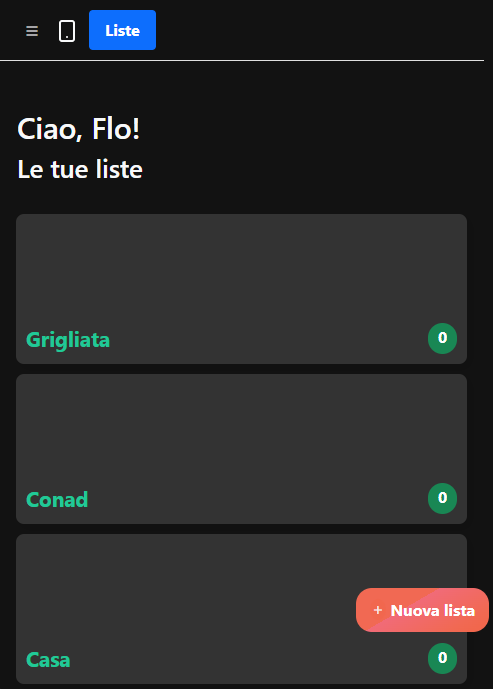
Task: Open the Casa list title
Action: [x=48, y=660]
